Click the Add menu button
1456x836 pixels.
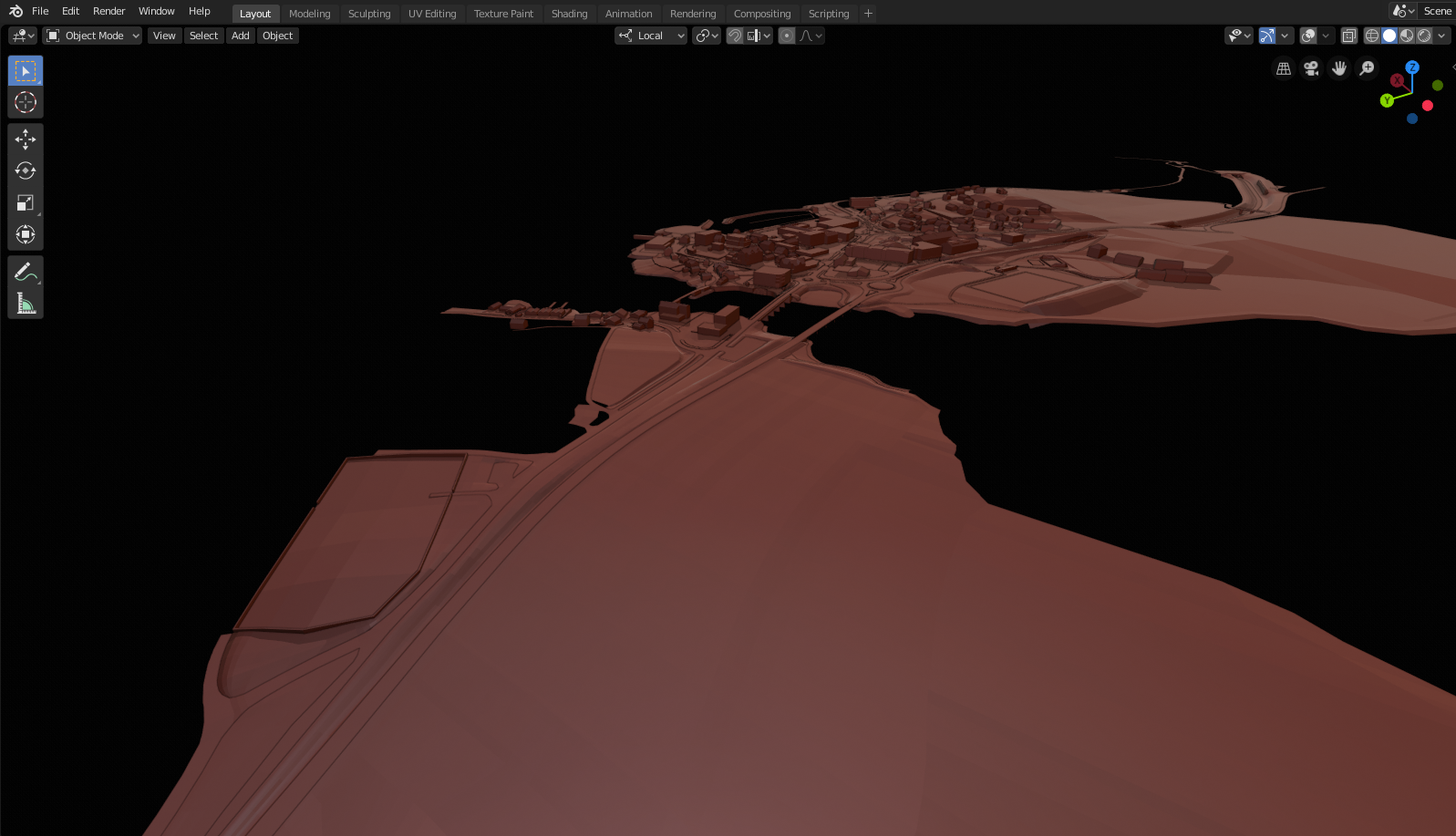[x=241, y=36]
